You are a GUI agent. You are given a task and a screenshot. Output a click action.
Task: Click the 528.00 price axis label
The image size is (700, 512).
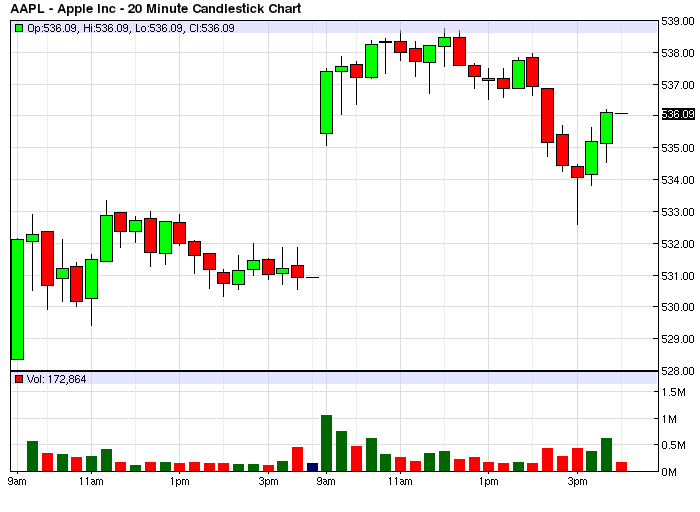tap(678, 371)
